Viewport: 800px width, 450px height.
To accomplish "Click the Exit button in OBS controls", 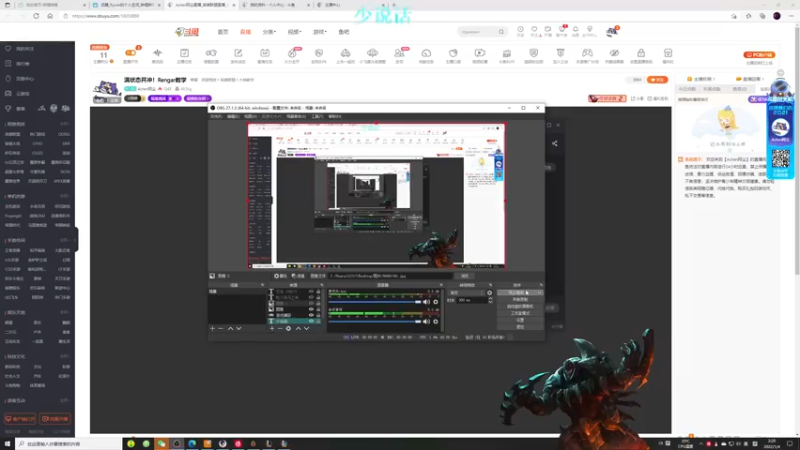I will [520, 327].
